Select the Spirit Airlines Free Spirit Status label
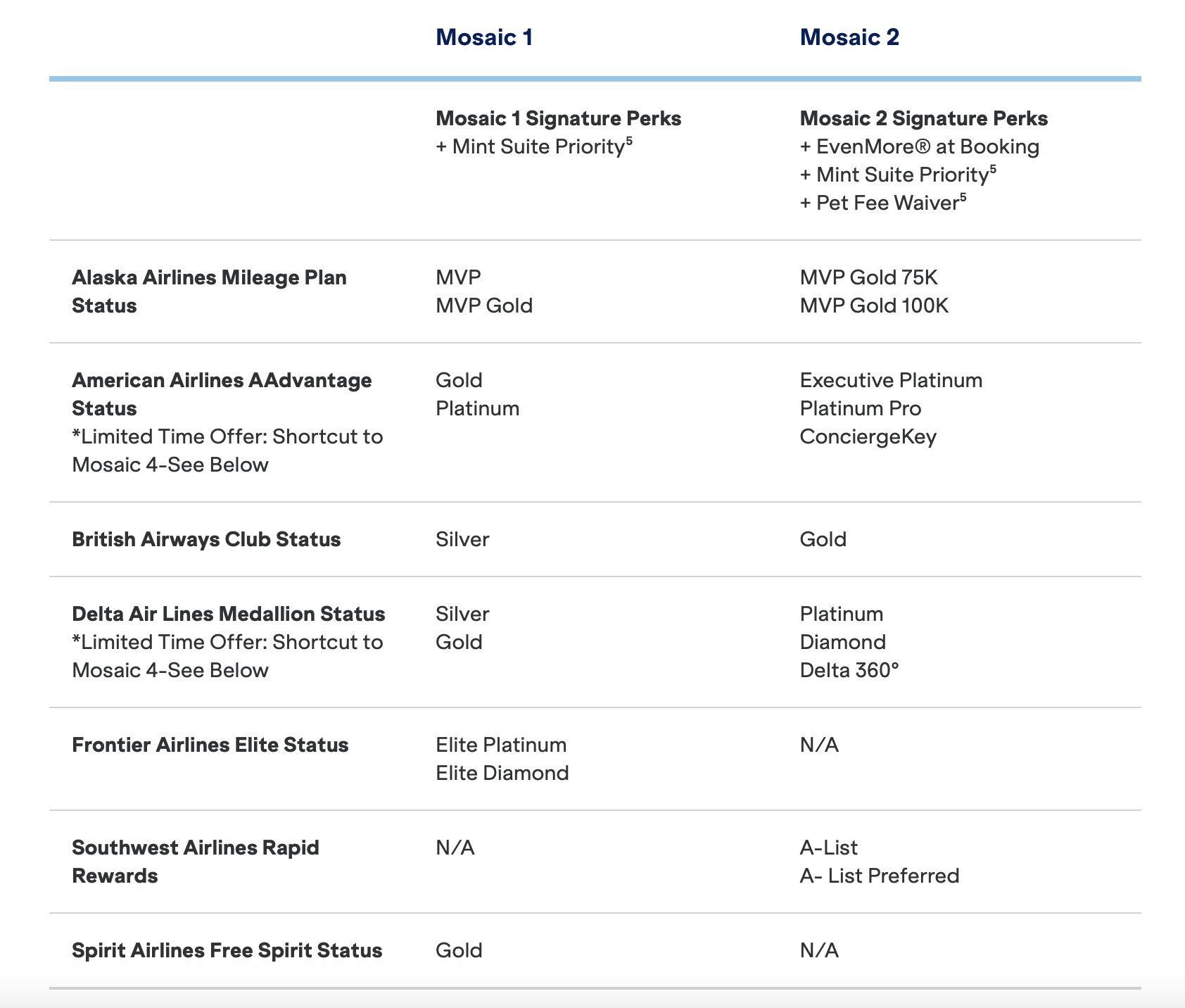Image resolution: width=1185 pixels, height=1008 pixels. click(x=227, y=950)
